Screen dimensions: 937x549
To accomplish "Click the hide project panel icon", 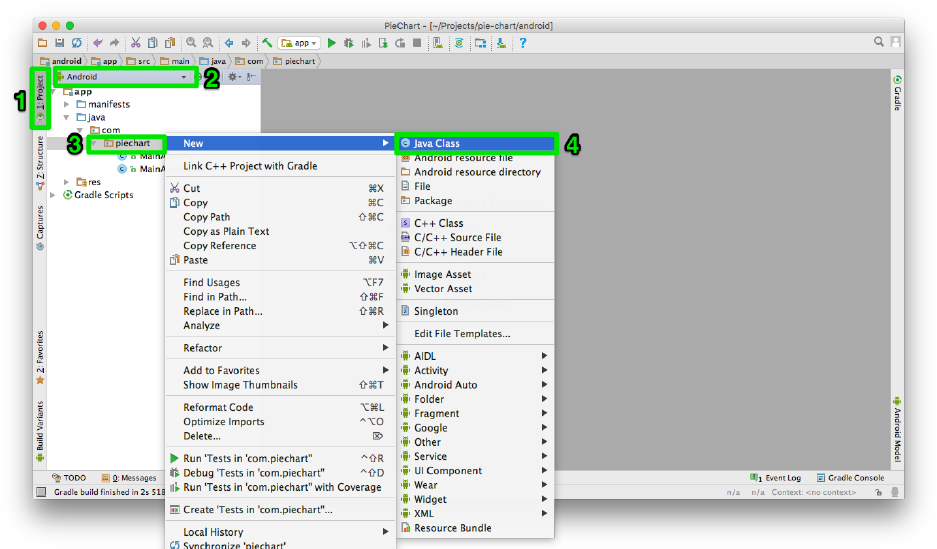I will [251, 76].
